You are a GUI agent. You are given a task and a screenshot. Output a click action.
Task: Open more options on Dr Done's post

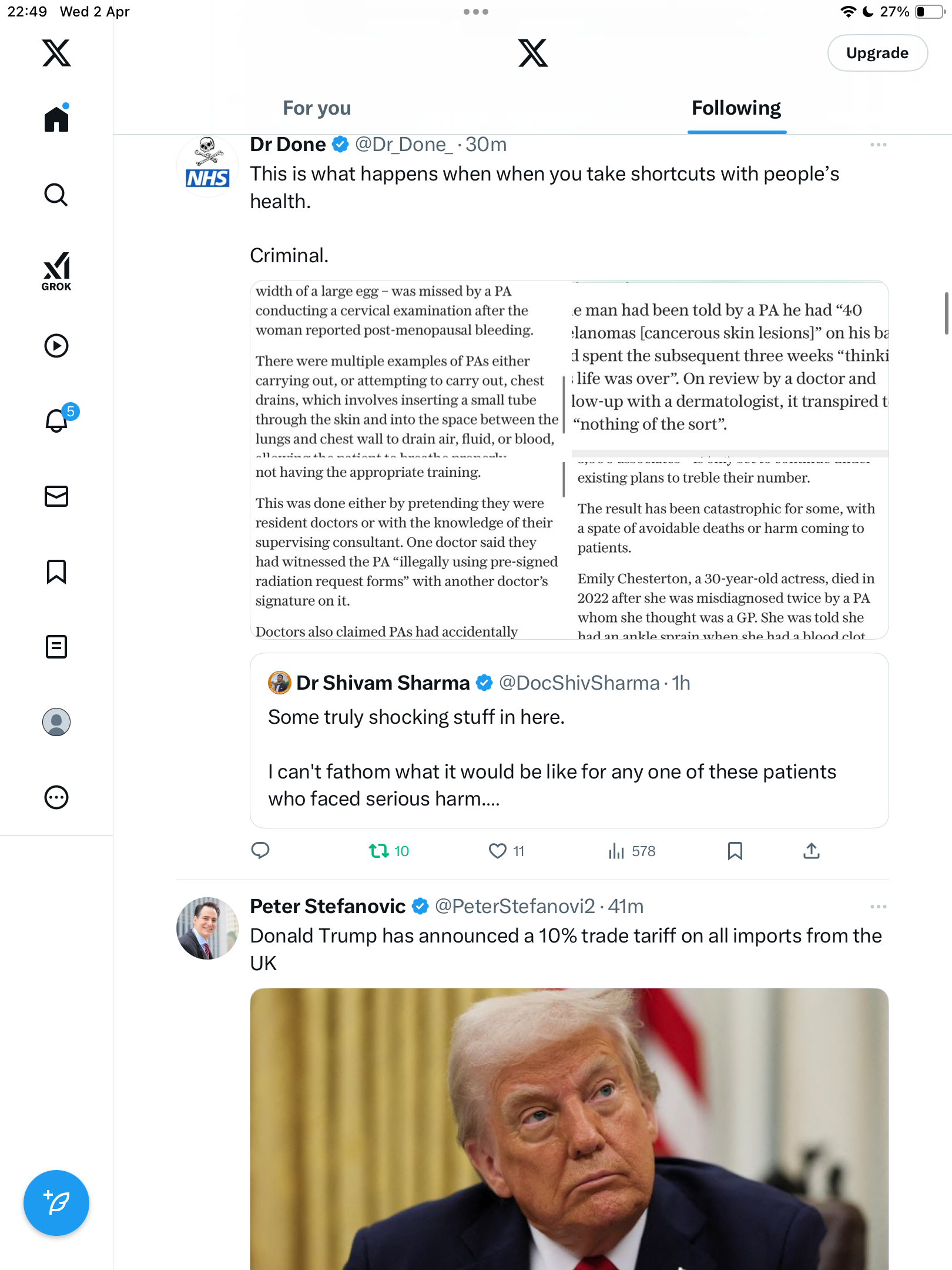[x=878, y=145]
